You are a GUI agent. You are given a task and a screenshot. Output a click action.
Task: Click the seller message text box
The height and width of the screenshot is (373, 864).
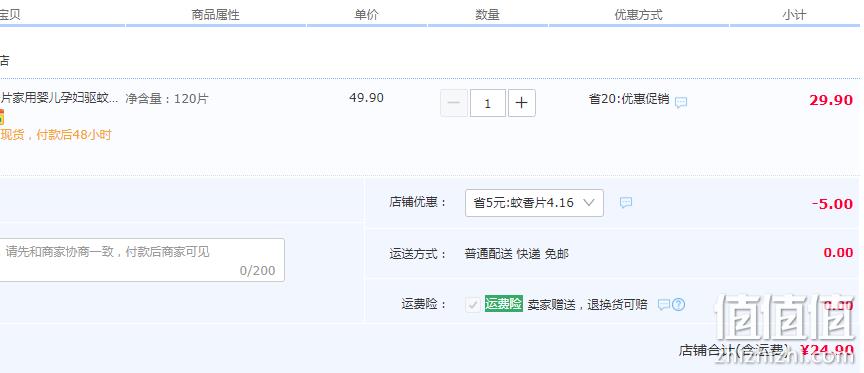coord(142,260)
